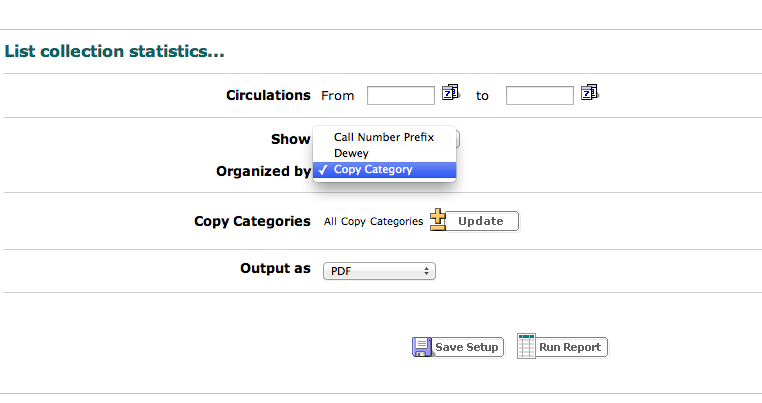Click the arrows on the PDF selector
This screenshot has height=403, width=762.
click(x=427, y=270)
